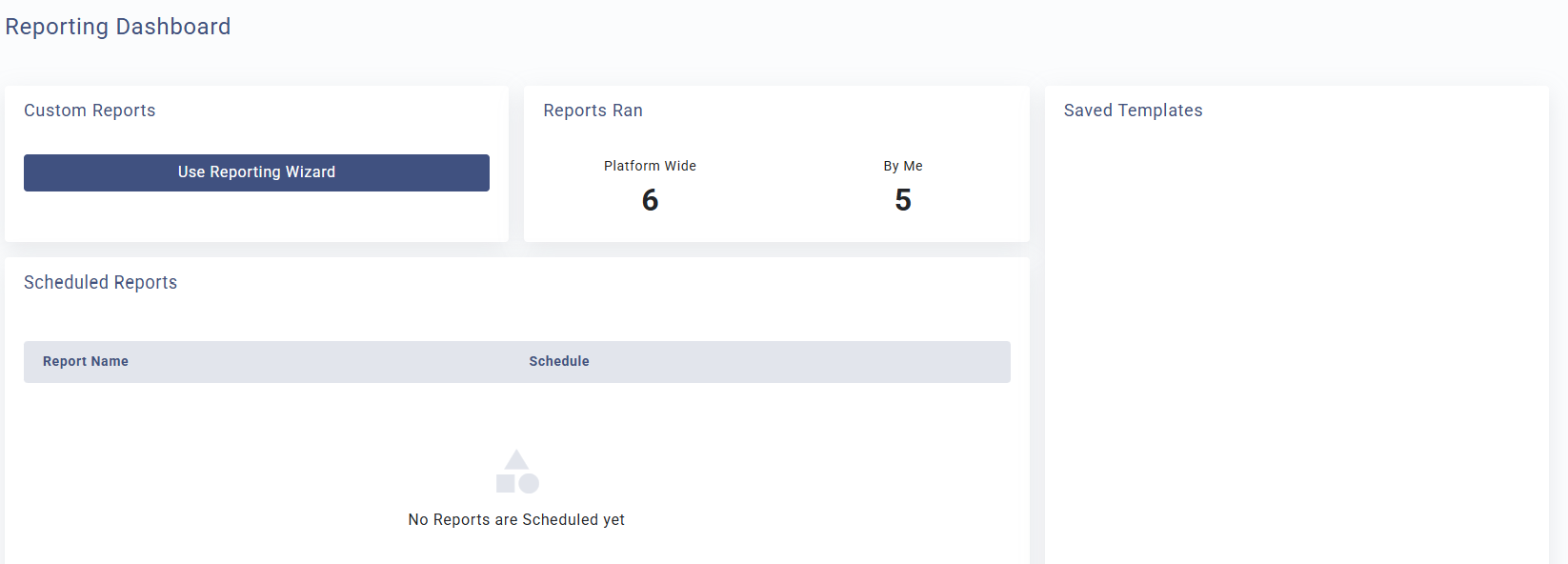Viewport: 1568px width, 564px height.
Task: Click the Scheduled Reports heading
Action: point(100,282)
